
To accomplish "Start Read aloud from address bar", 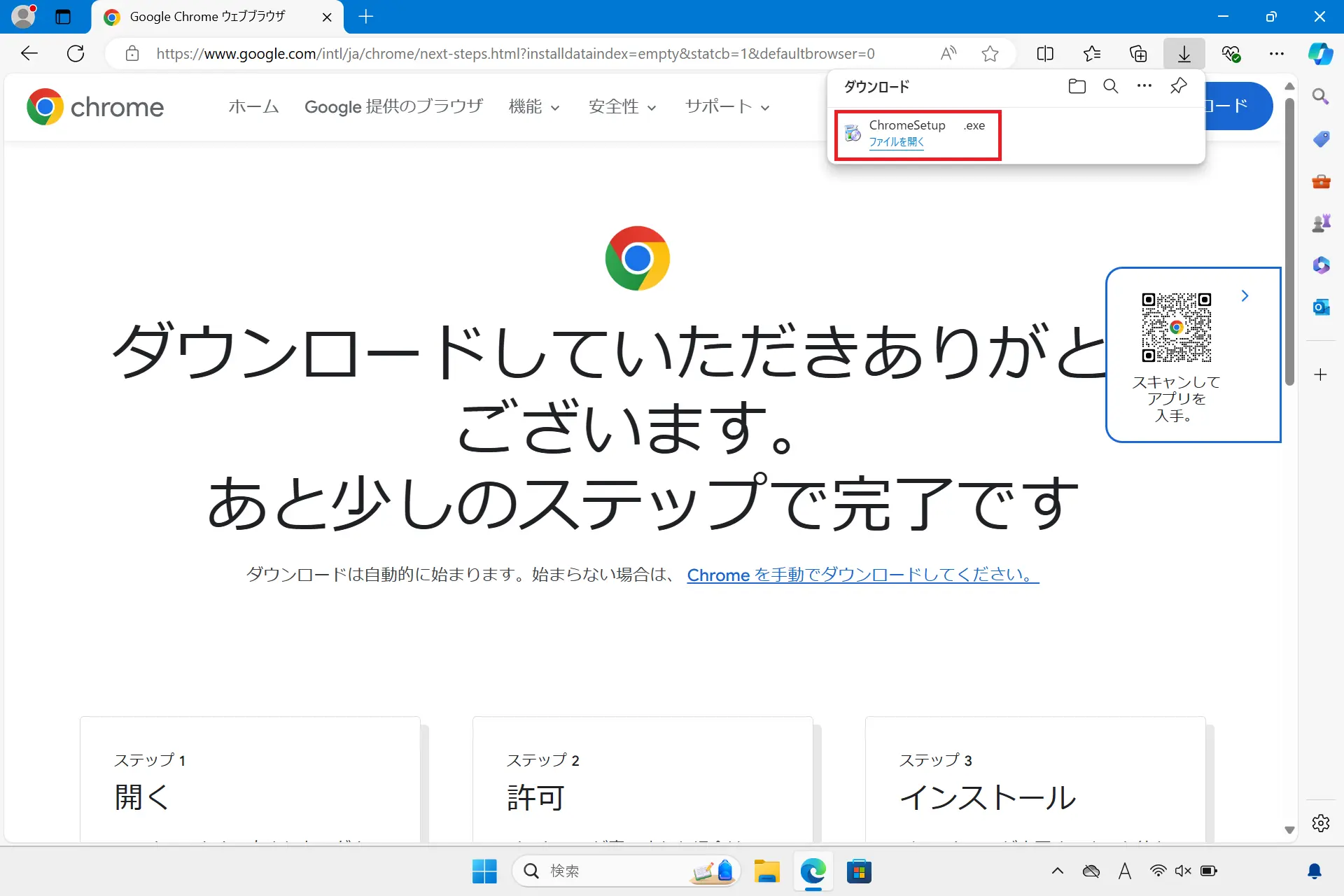I will point(948,53).
